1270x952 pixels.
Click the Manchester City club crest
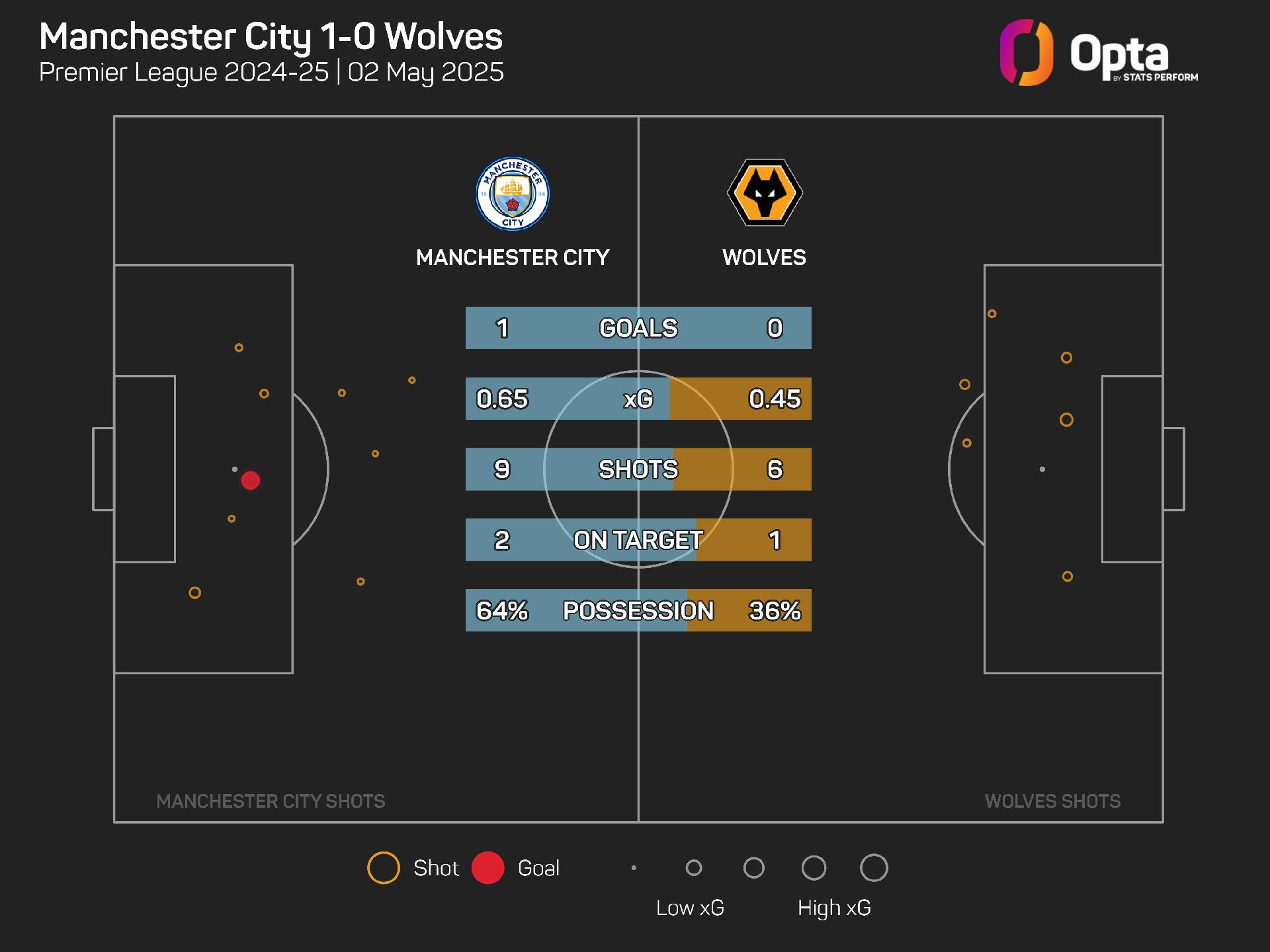[x=513, y=194]
